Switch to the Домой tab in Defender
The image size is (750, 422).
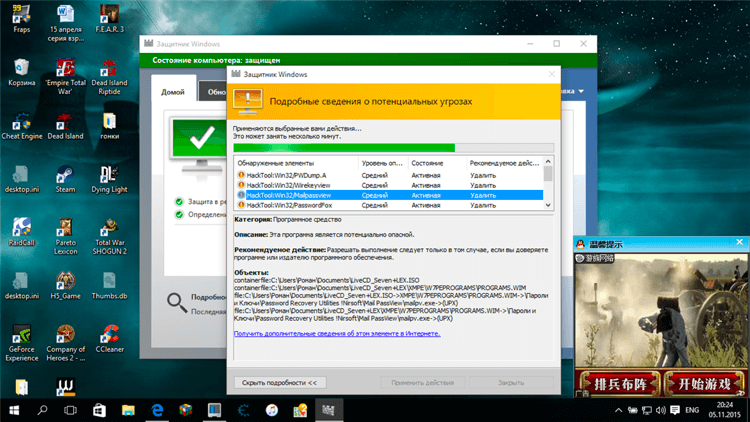[173, 92]
